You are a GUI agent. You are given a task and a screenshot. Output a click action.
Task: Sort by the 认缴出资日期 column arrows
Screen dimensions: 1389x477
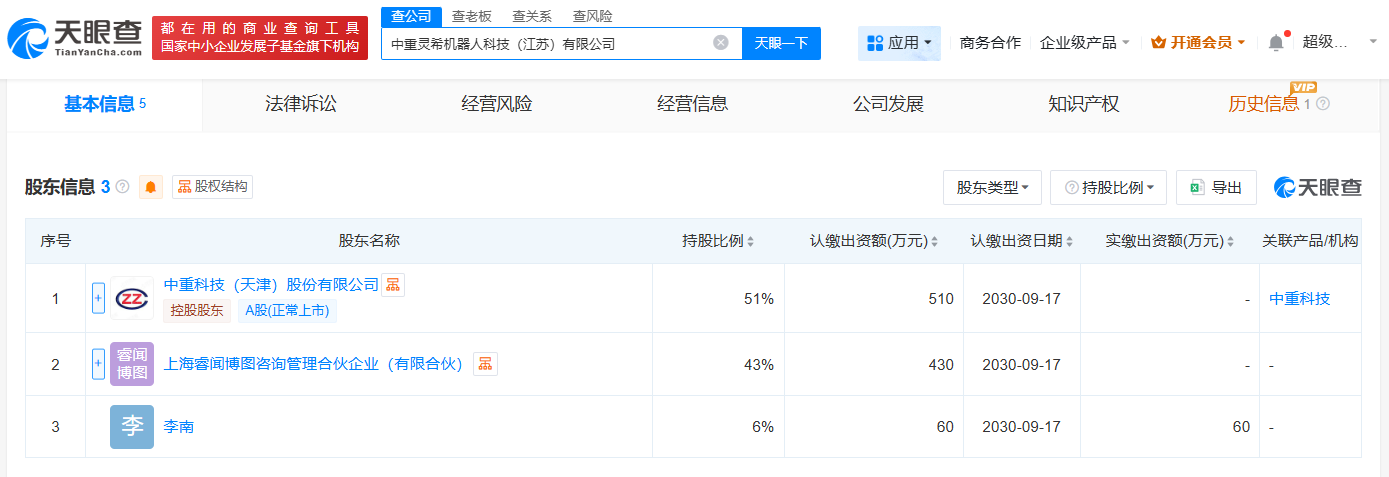click(1069, 242)
